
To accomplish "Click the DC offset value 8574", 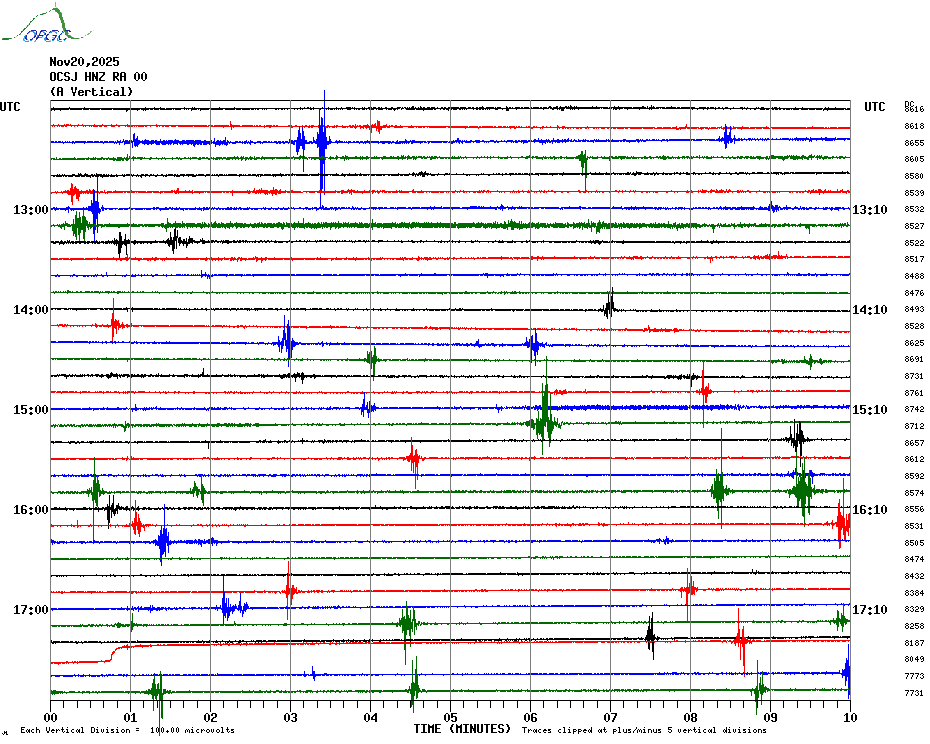I will (x=914, y=493).
